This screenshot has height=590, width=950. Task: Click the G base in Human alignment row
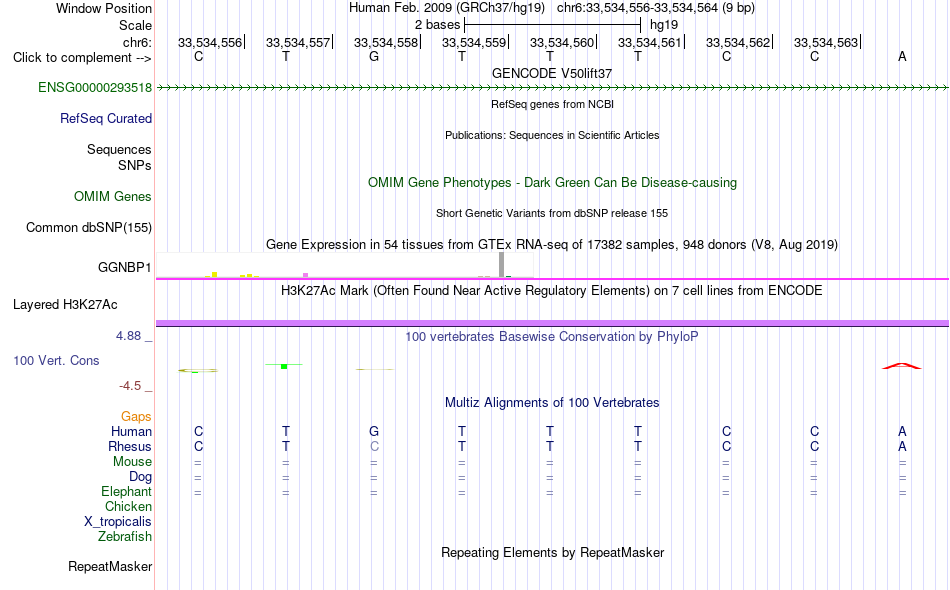[374, 431]
